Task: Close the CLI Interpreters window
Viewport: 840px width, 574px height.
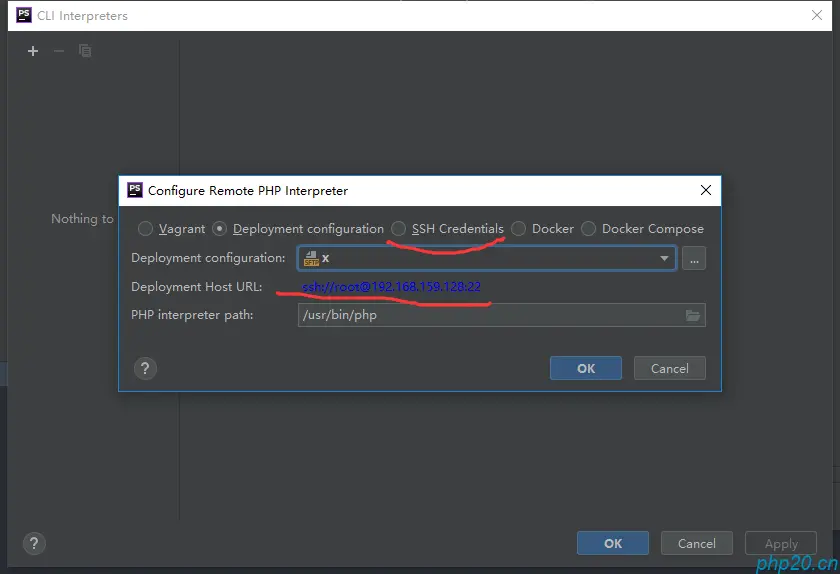Action: [x=816, y=15]
